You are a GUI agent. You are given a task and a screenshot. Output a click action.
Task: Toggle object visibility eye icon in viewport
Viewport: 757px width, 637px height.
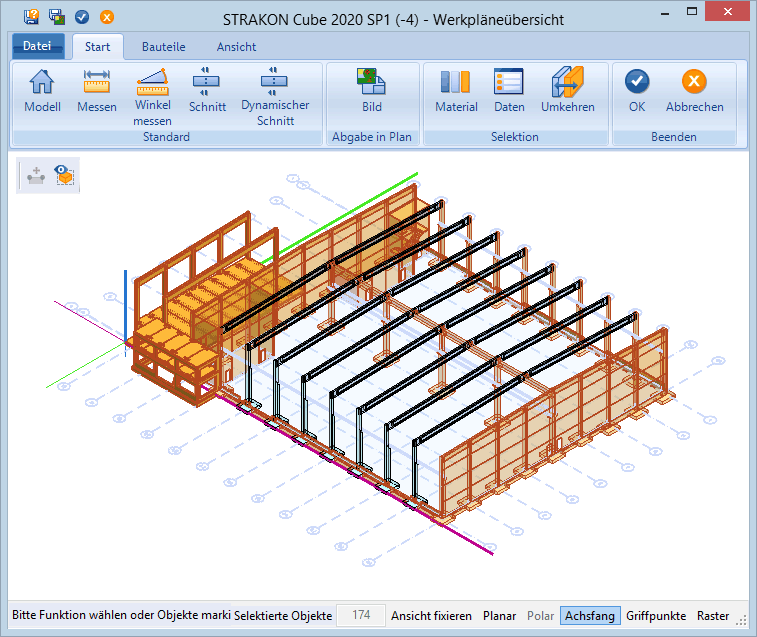[66, 175]
